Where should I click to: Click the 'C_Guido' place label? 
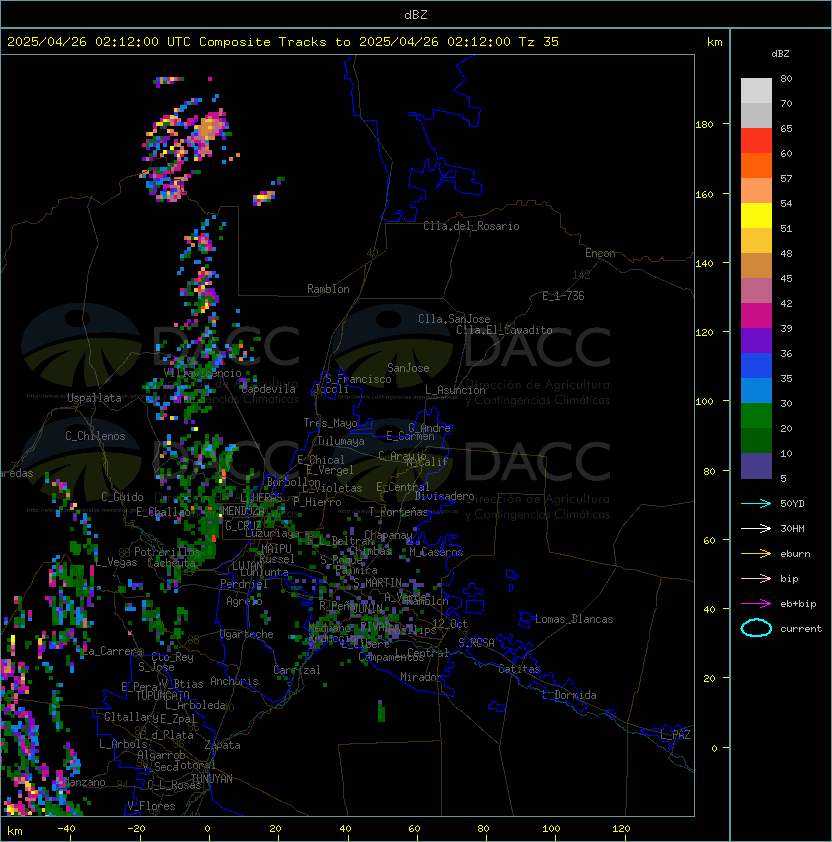pyautogui.click(x=122, y=497)
